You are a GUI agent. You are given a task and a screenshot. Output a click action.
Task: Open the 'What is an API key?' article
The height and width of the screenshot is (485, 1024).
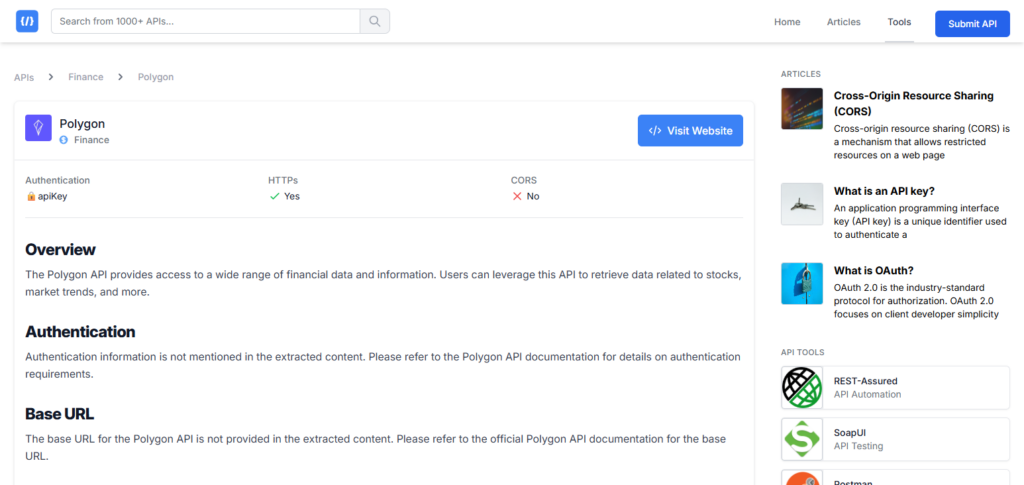point(884,191)
